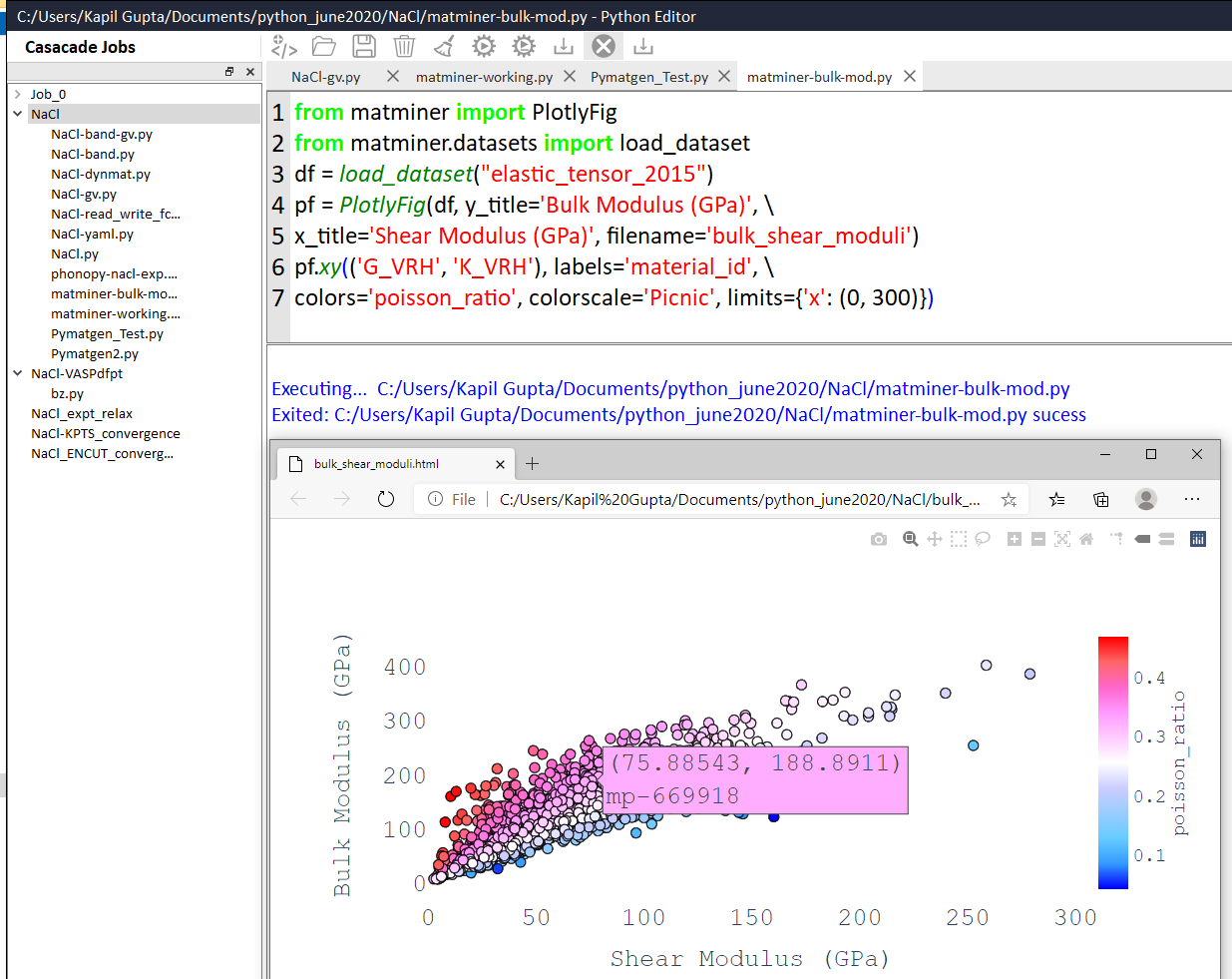This screenshot has height=979, width=1232.
Task: Refresh the bulk_shear_moduli page
Action: [x=386, y=499]
